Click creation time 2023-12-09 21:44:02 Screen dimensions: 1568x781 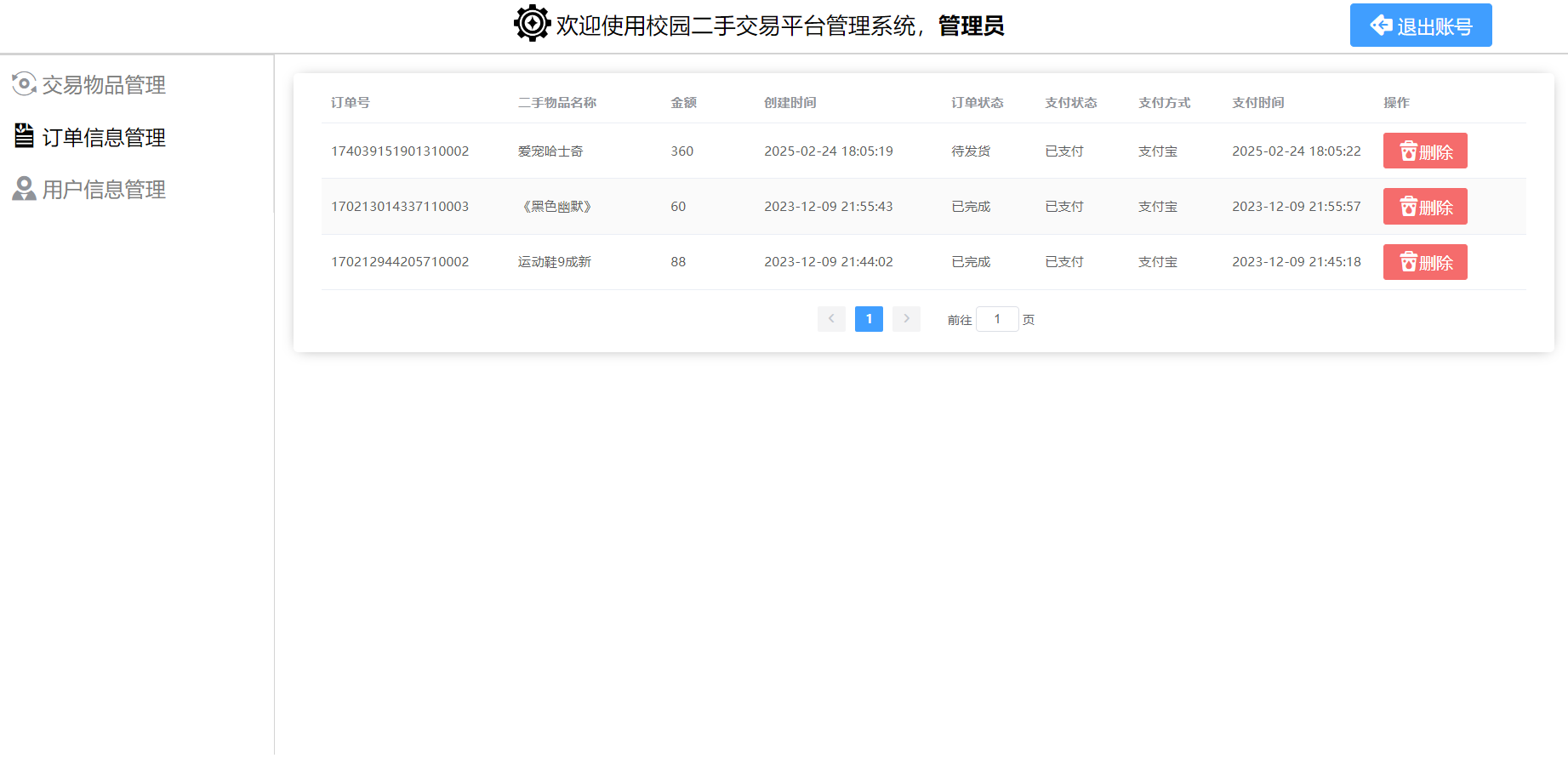[x=829, y=261]
